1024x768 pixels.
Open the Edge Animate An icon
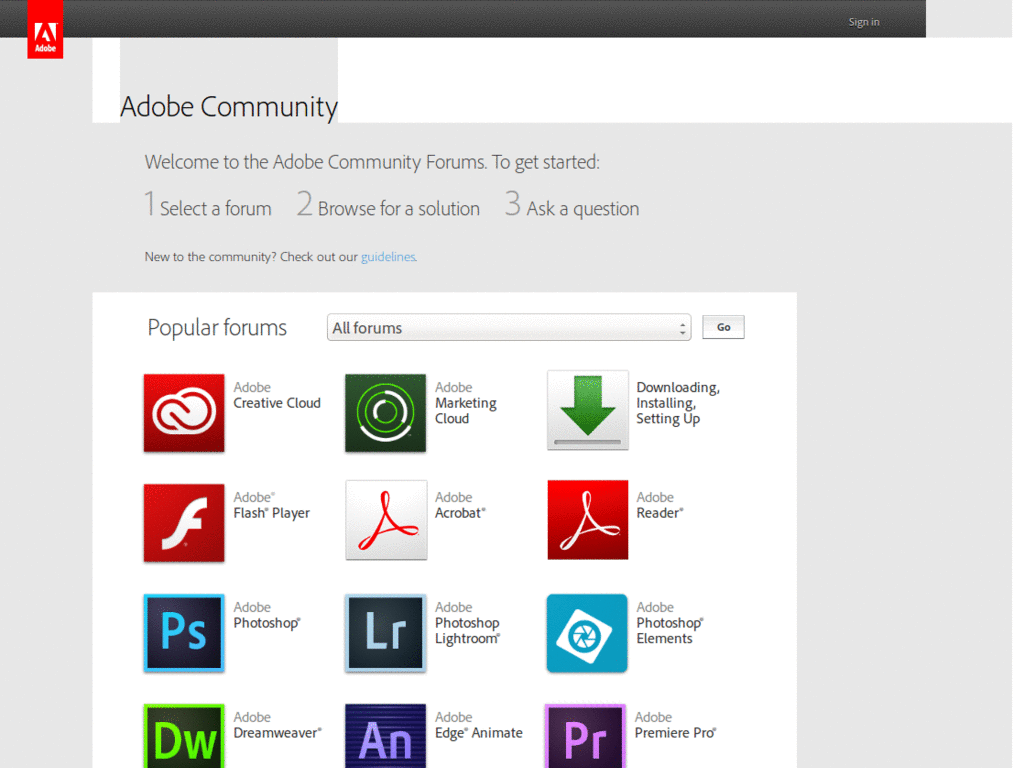tap(385, 736)
